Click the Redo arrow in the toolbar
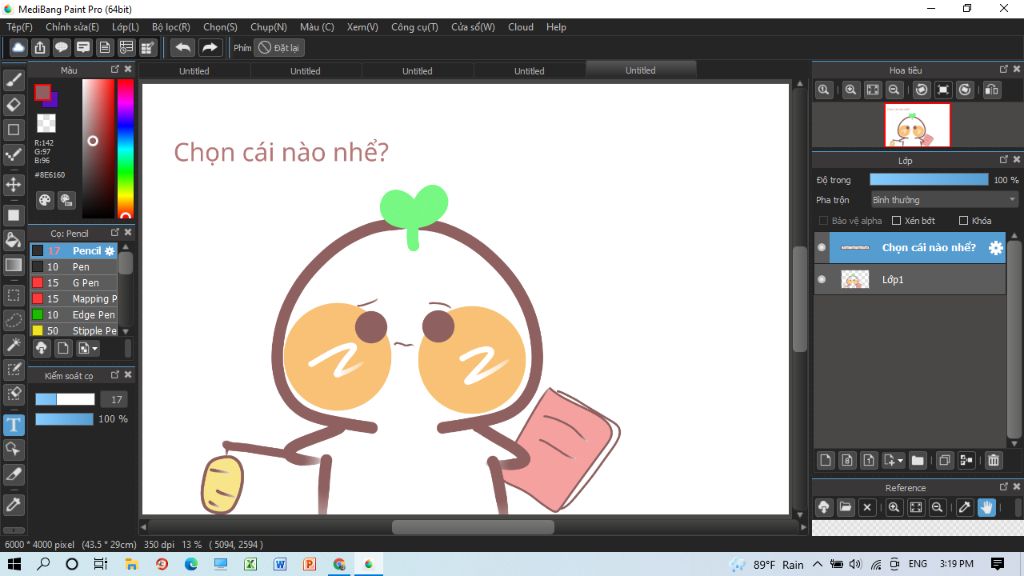 pos(210,48)
